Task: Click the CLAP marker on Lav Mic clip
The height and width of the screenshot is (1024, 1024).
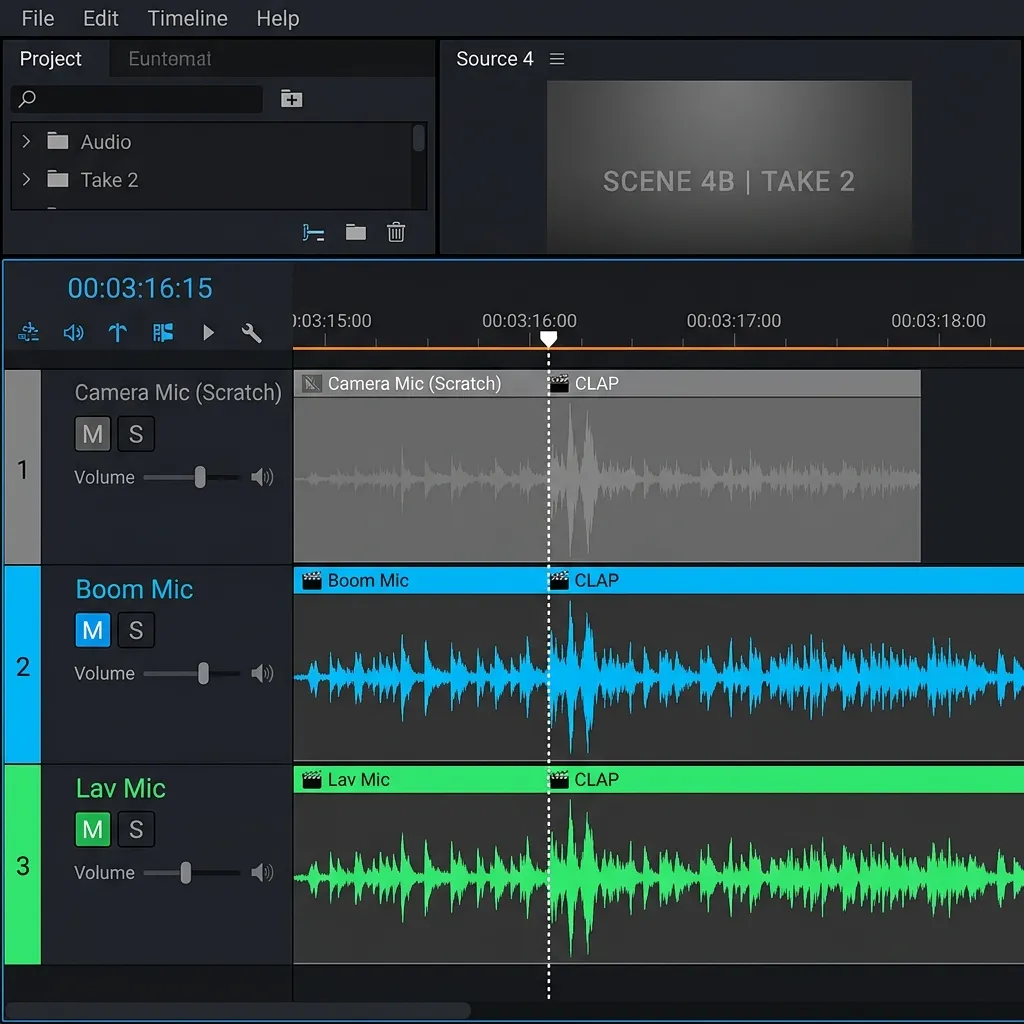Action: click(584, 780)
